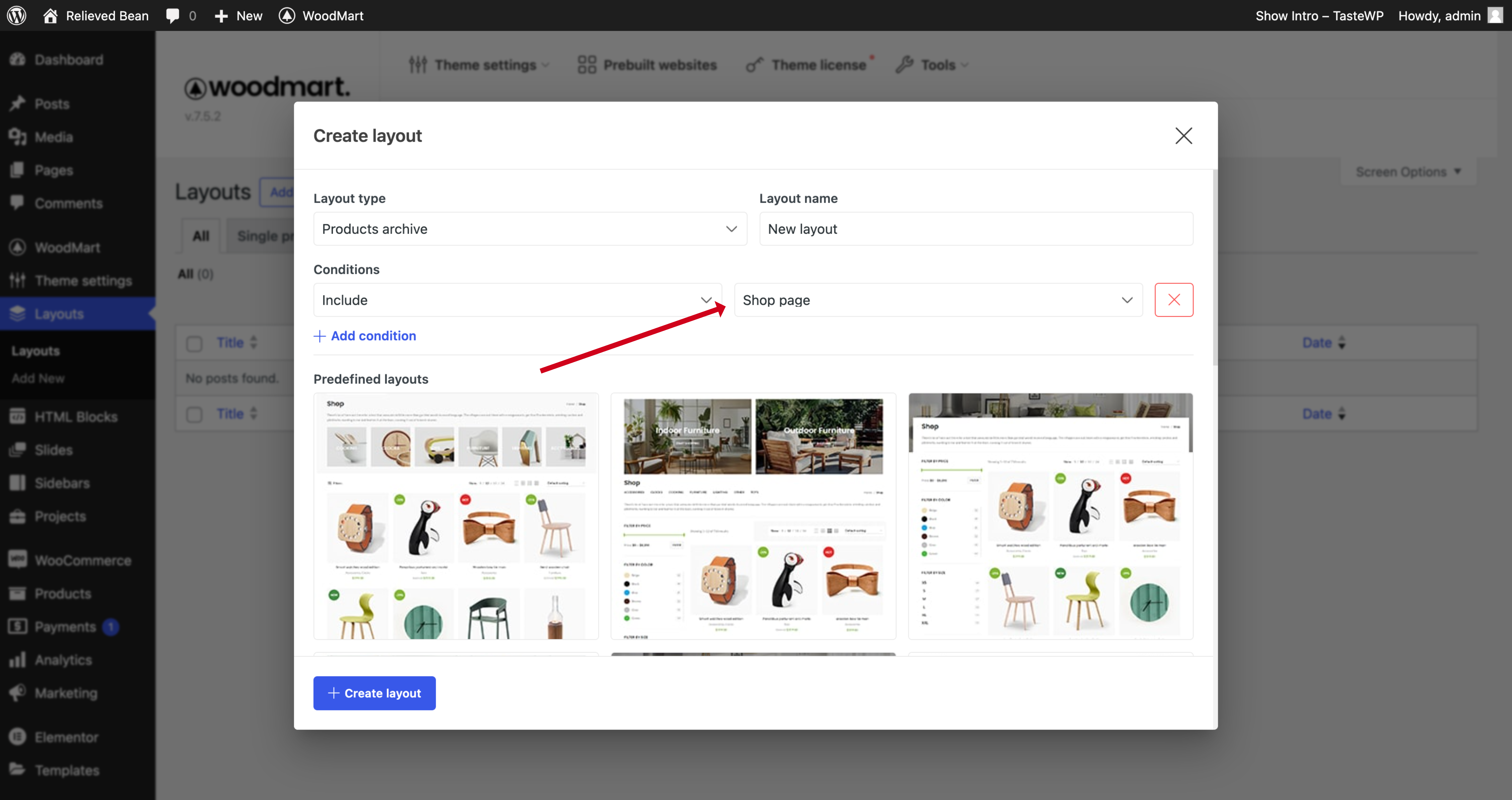Open the Include condition dropdown
The image size is (1512, 800).
pos(518,300)
